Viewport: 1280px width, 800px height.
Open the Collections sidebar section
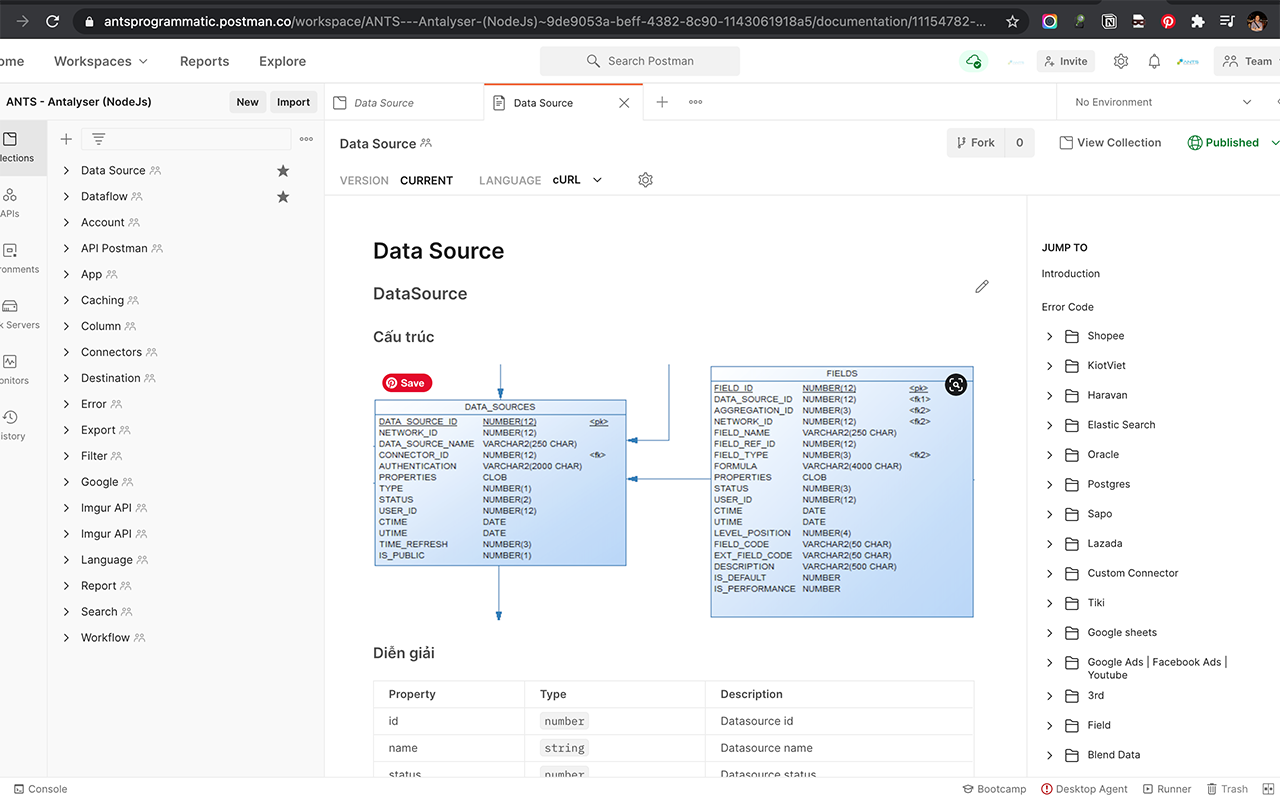point(12,147)
